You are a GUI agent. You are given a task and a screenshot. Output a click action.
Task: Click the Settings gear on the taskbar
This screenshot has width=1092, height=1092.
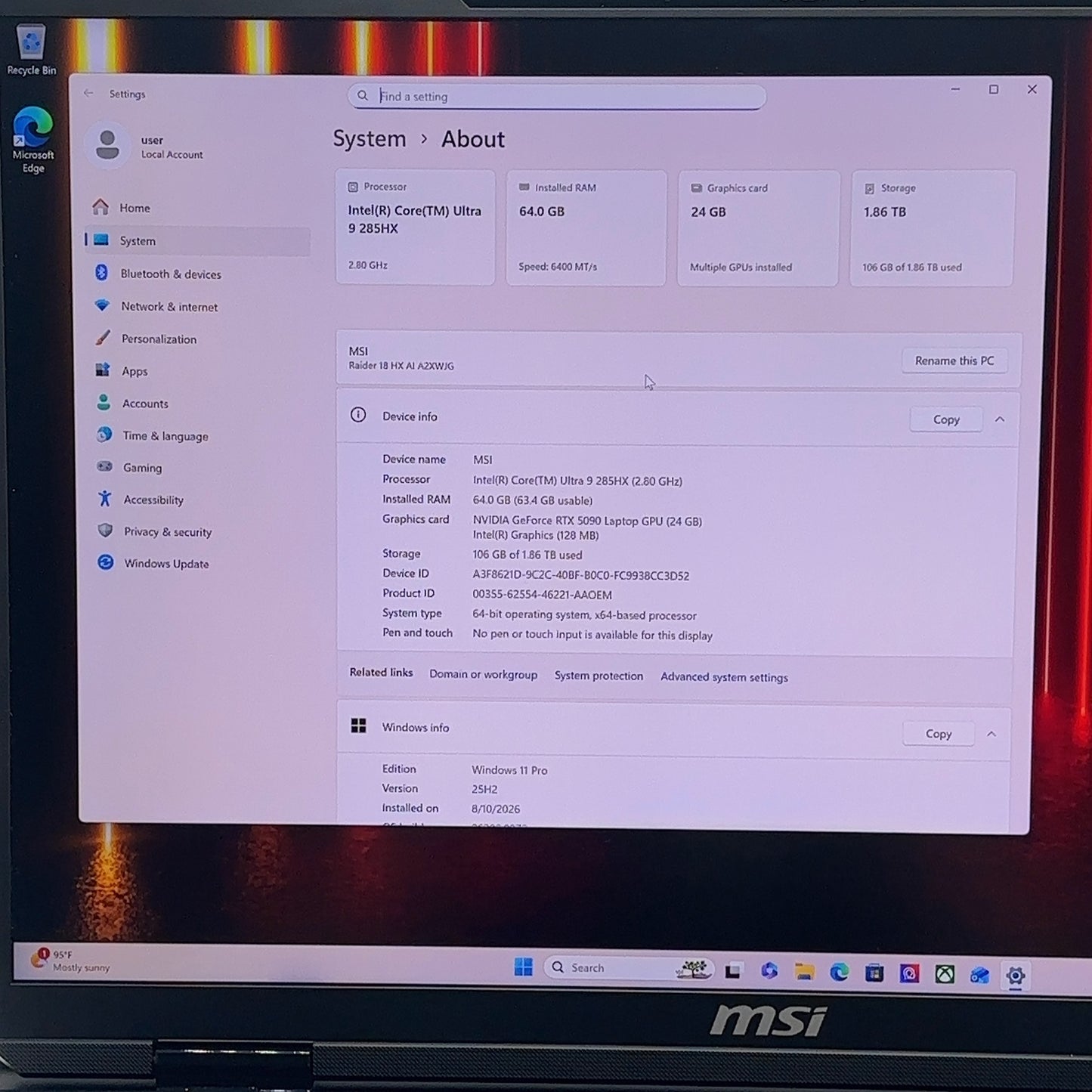coord(1016,976)
